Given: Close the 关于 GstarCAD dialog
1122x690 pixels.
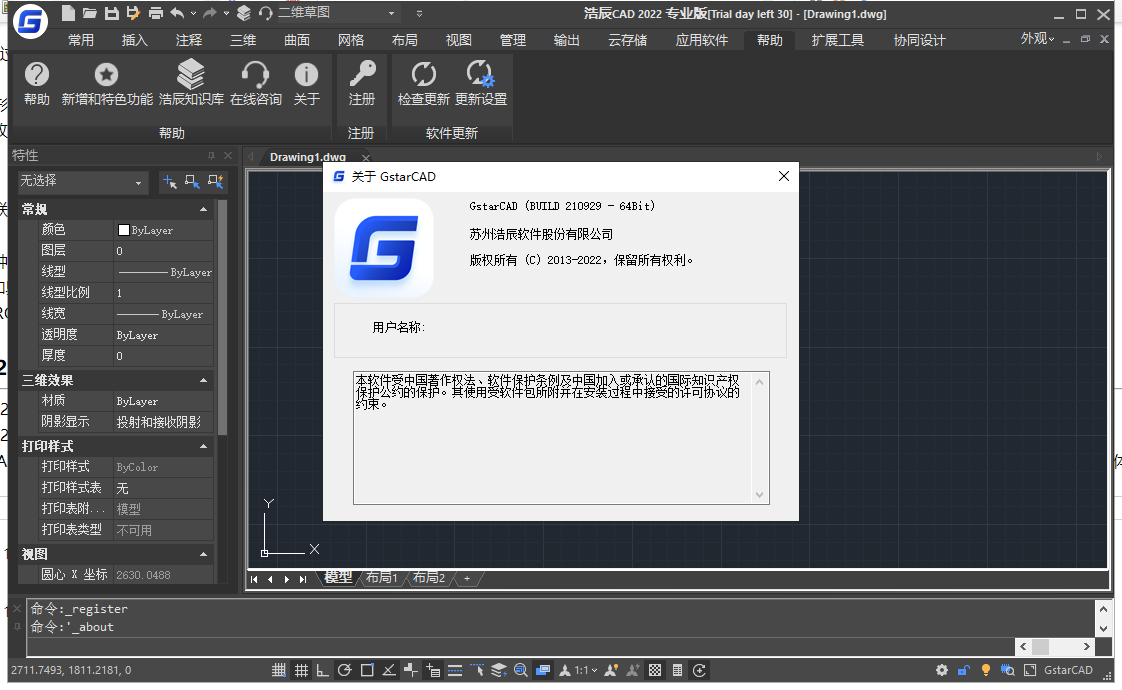Looking at the screenshot, I should (784, 176).
